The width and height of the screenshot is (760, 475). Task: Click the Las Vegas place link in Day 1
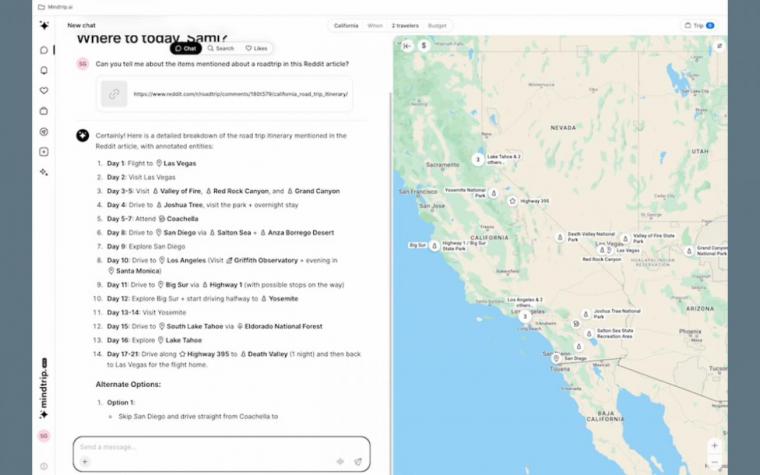[176, 163]
